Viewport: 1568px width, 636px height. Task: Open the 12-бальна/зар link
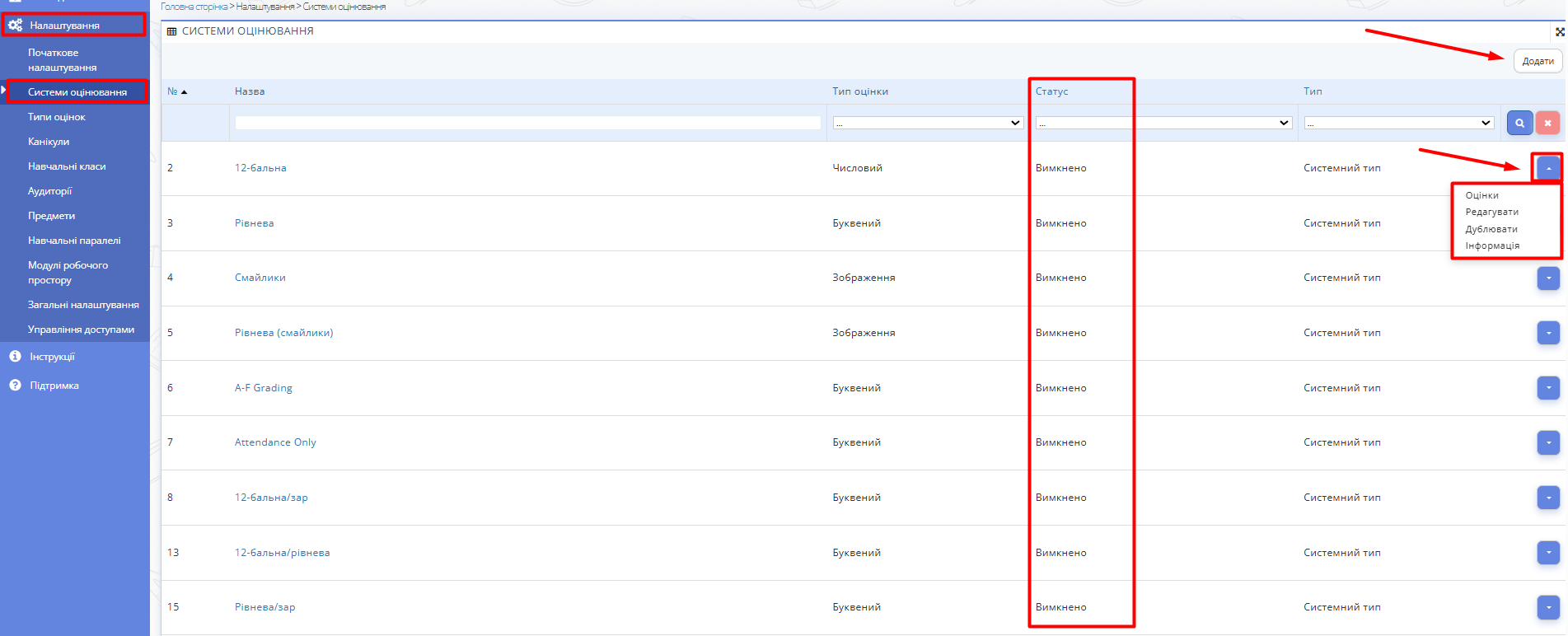[271, 498]
